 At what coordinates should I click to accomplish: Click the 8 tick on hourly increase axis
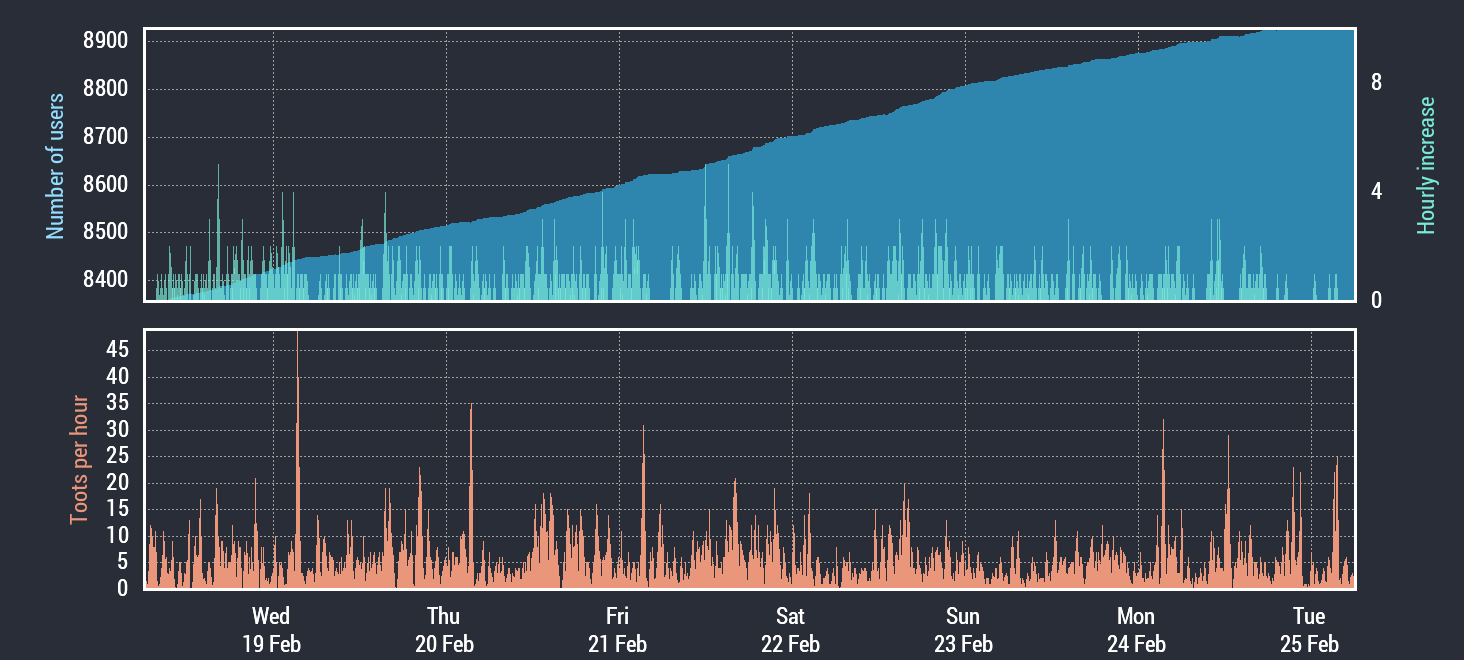point(1377,83)
